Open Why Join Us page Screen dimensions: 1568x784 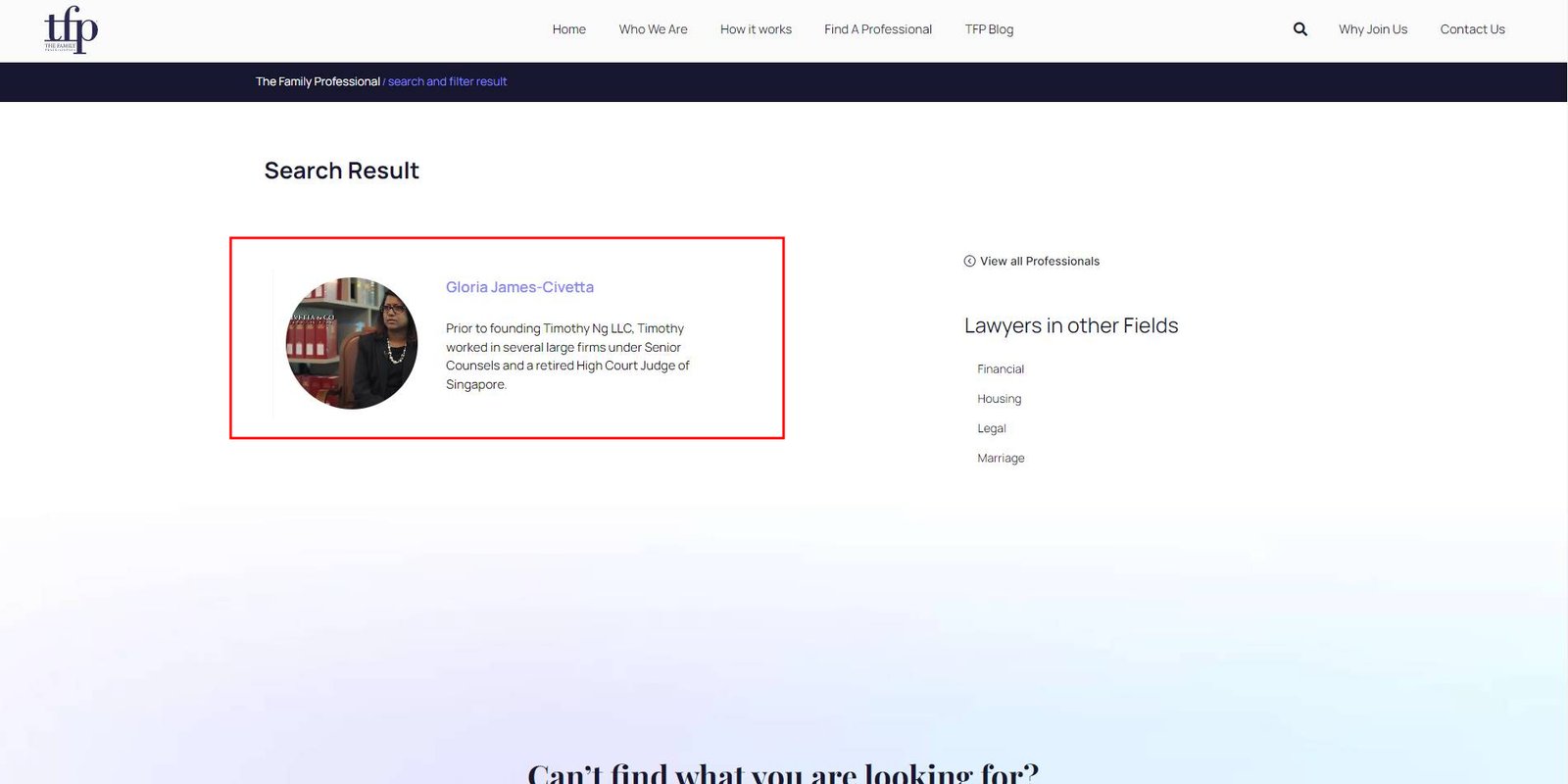(x=1373, y=29)
